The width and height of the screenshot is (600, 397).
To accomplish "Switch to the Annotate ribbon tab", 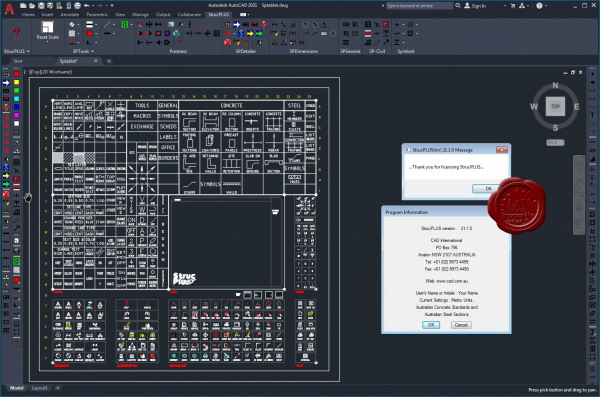I will coord(70,15).
